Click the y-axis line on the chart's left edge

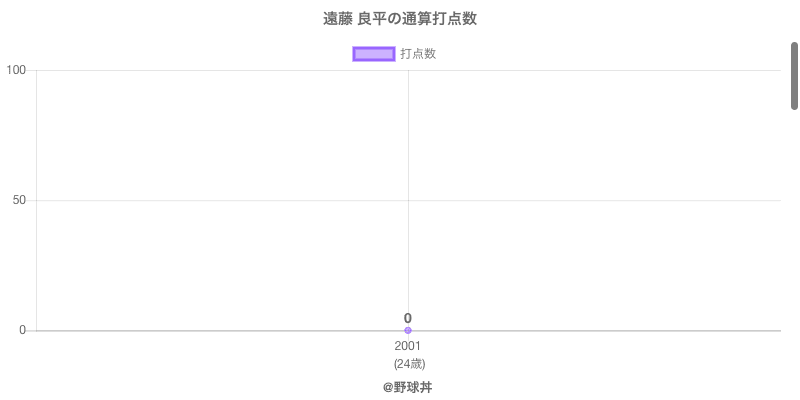[x=37, y=260]
